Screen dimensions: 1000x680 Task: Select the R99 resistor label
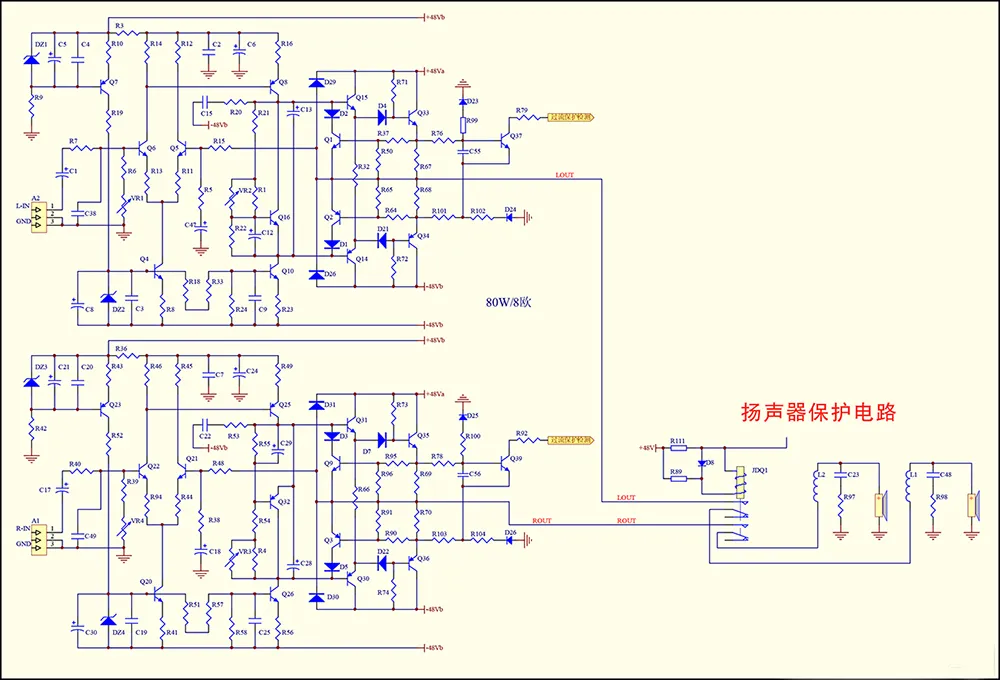tap(471, 120)
